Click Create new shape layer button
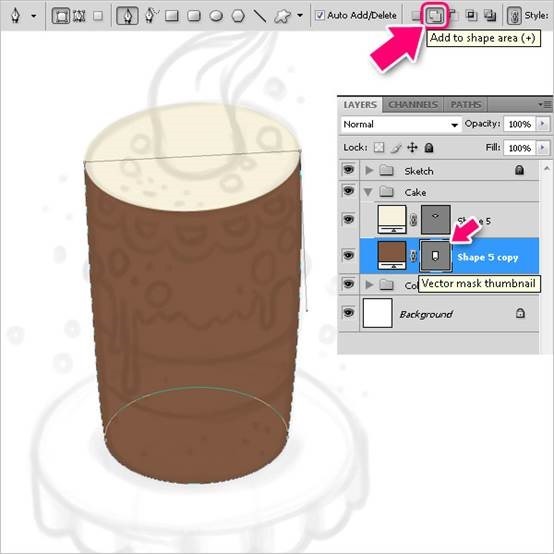The height and width of the screenshot is (554, 554). click(x=416, y=16)
